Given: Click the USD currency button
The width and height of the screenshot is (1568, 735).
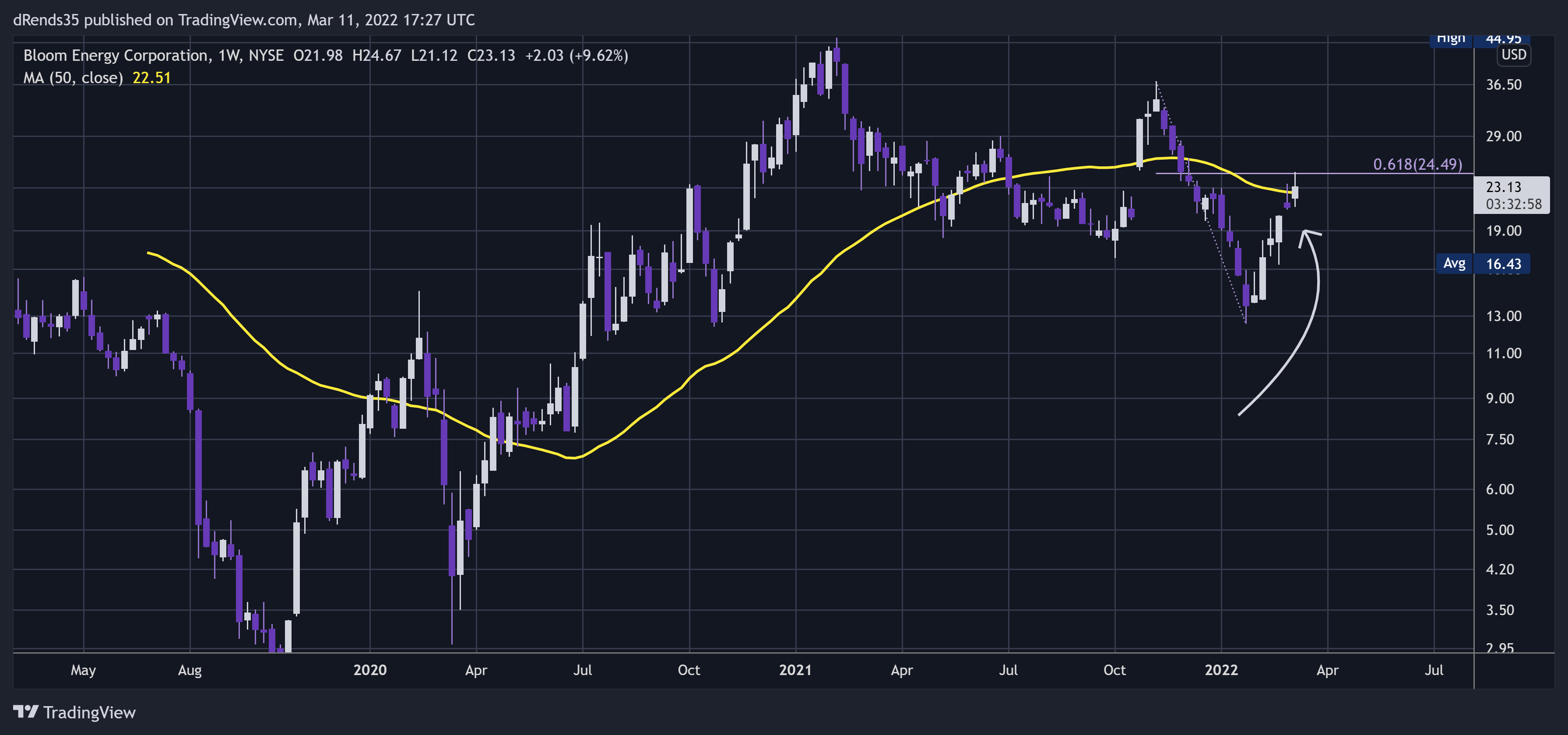Looking at the screenshot, I should [x=1513, y=55].
